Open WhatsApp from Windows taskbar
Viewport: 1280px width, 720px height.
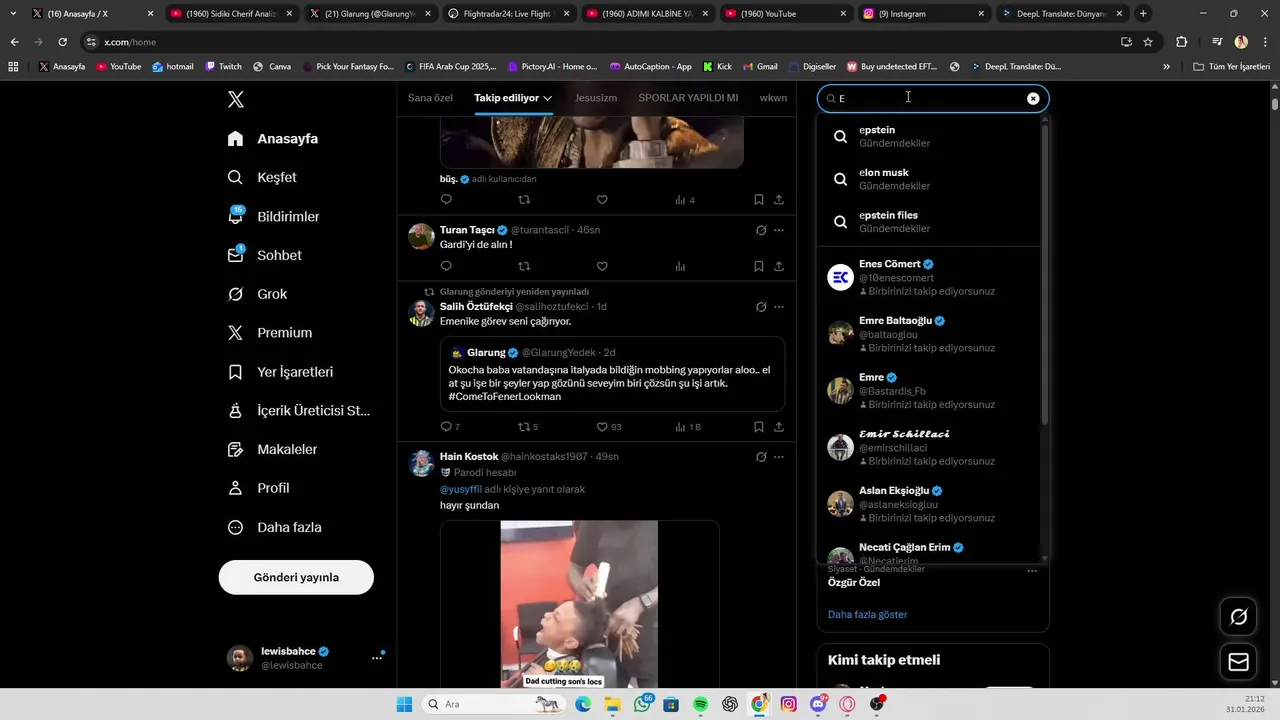tap(642, 704)
